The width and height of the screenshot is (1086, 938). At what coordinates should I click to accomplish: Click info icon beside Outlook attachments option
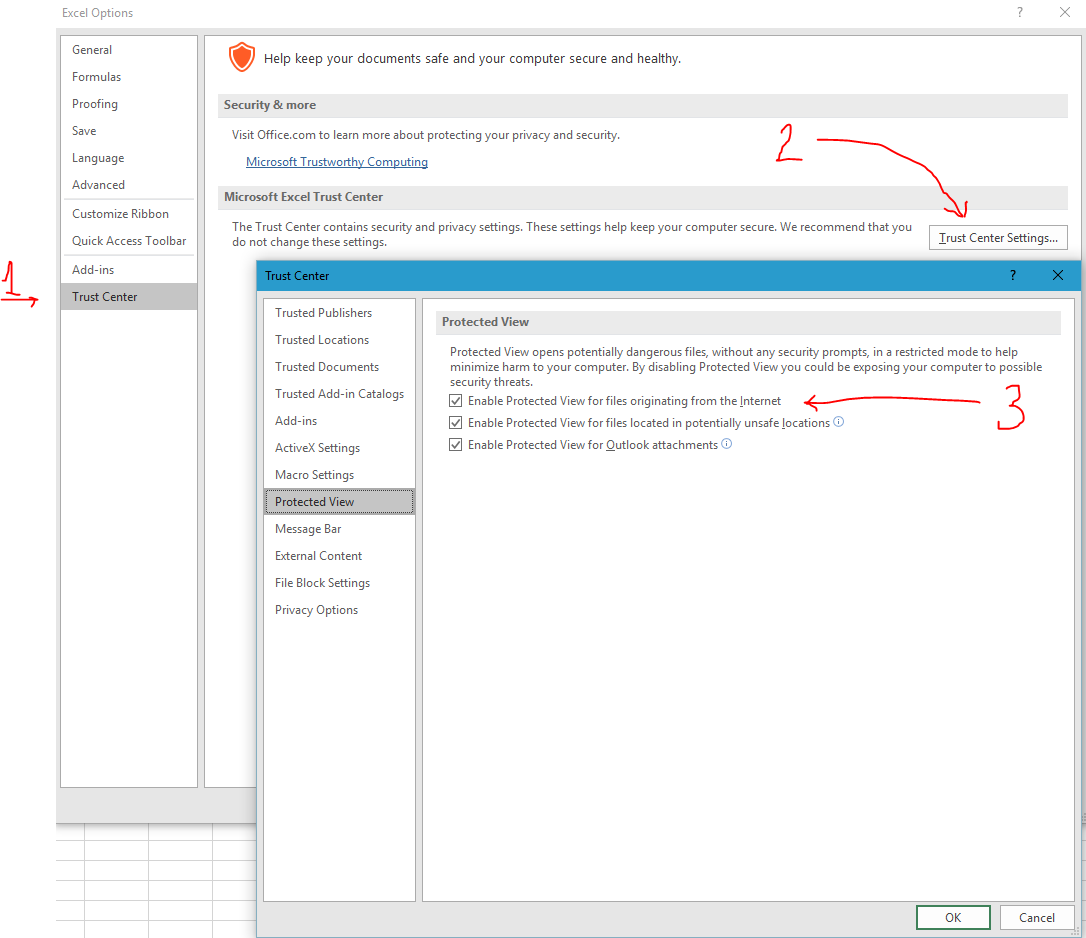click(x=727, y=444)
